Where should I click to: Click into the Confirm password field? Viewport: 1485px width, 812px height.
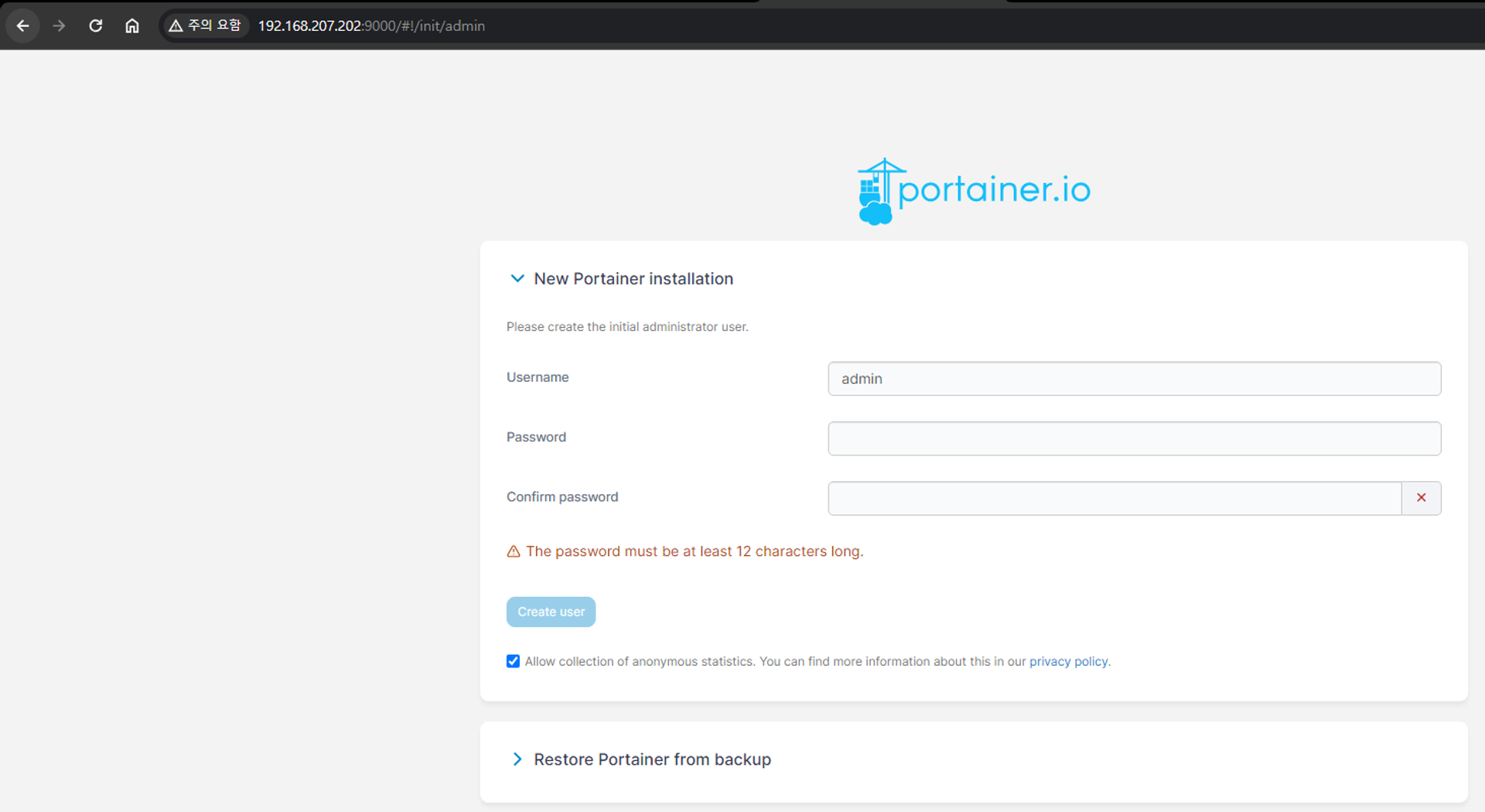click(x=1115, y=498)
